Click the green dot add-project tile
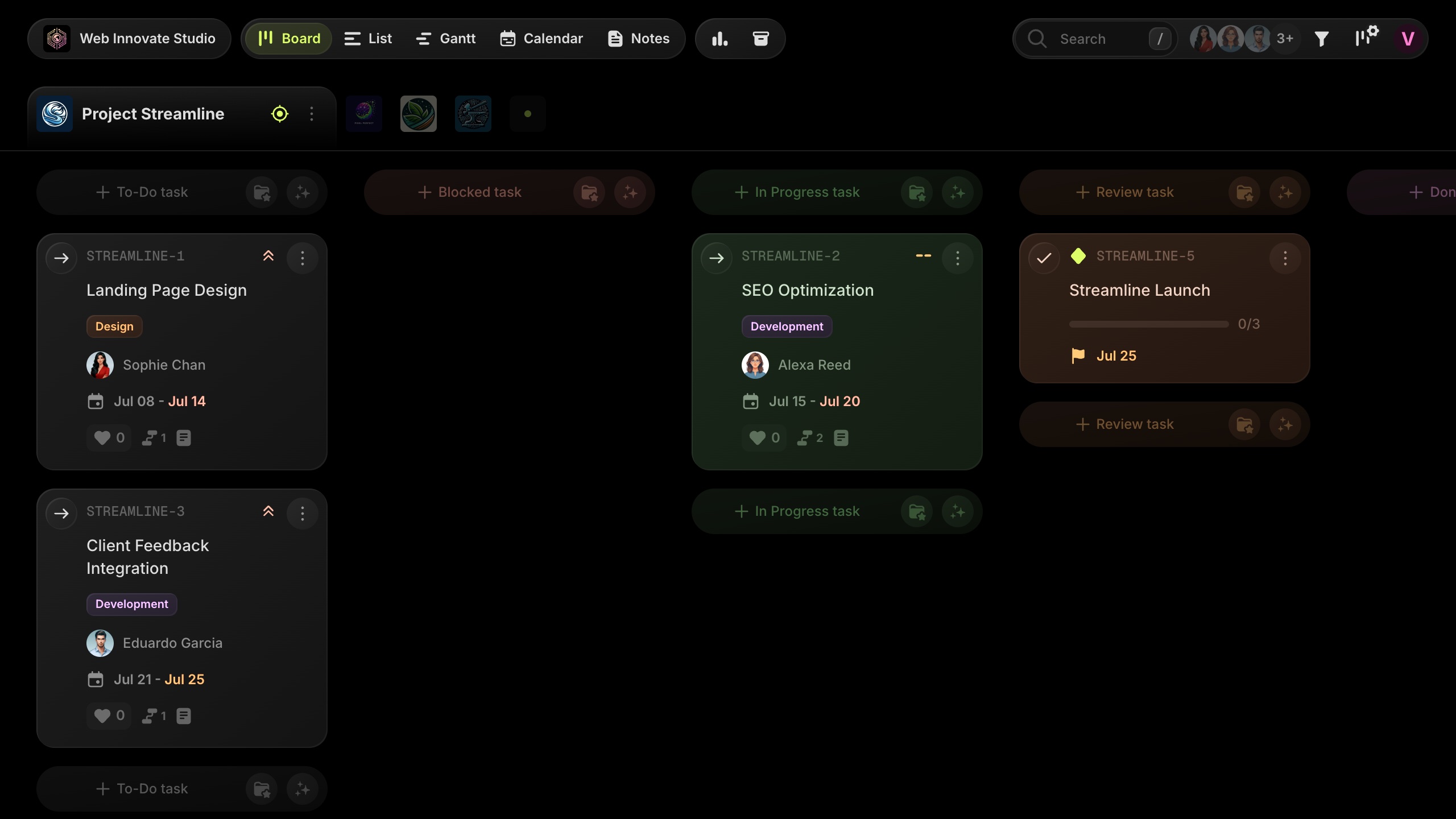1456x819 pixels. 528,114
